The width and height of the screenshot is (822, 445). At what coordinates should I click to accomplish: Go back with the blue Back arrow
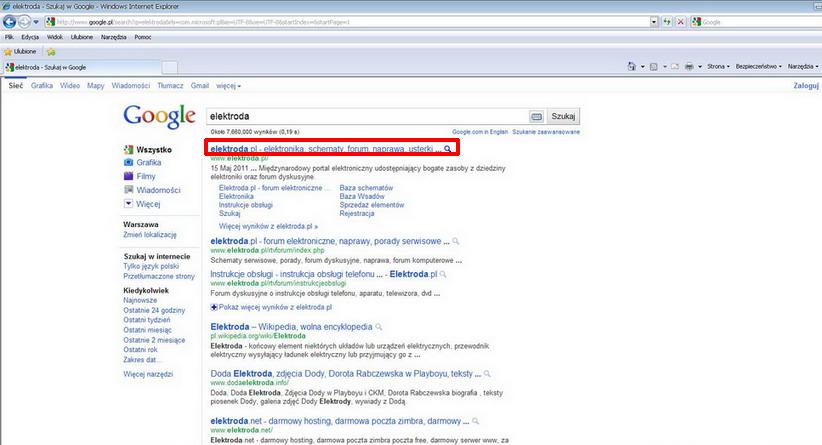tap(9, 22)
